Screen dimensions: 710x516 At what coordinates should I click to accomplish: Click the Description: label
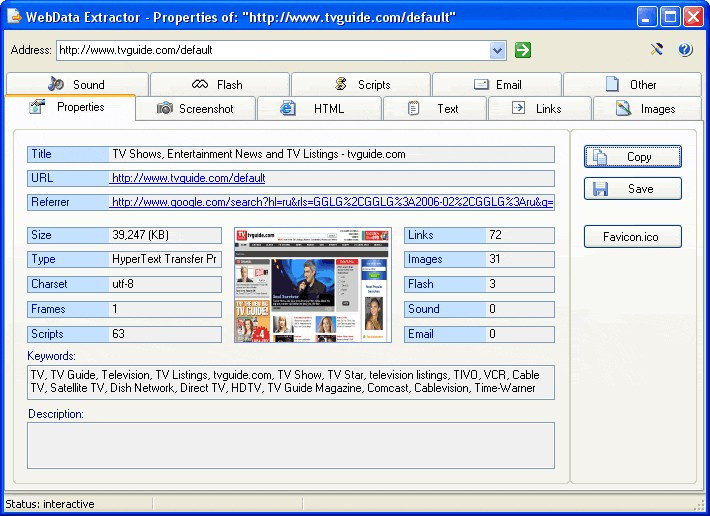pyautogui.click(x=56, y=414)
